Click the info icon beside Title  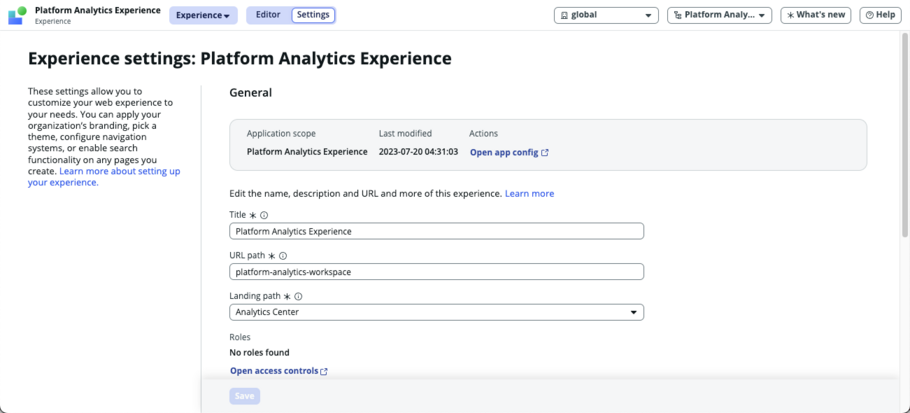click(264, 215)
